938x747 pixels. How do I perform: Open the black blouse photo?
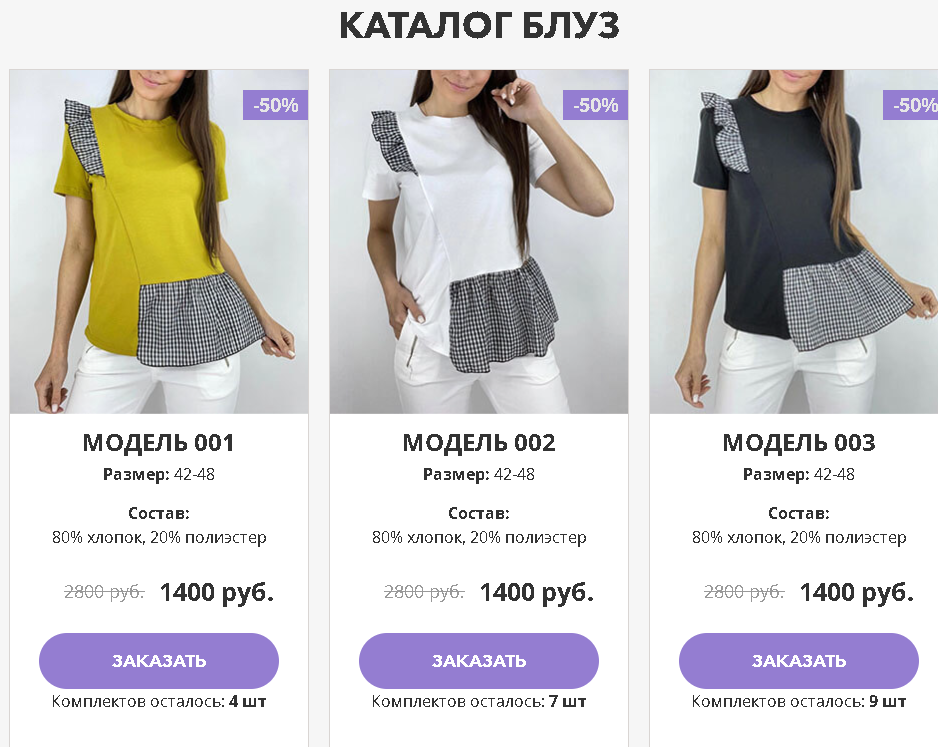click(794, 242)
